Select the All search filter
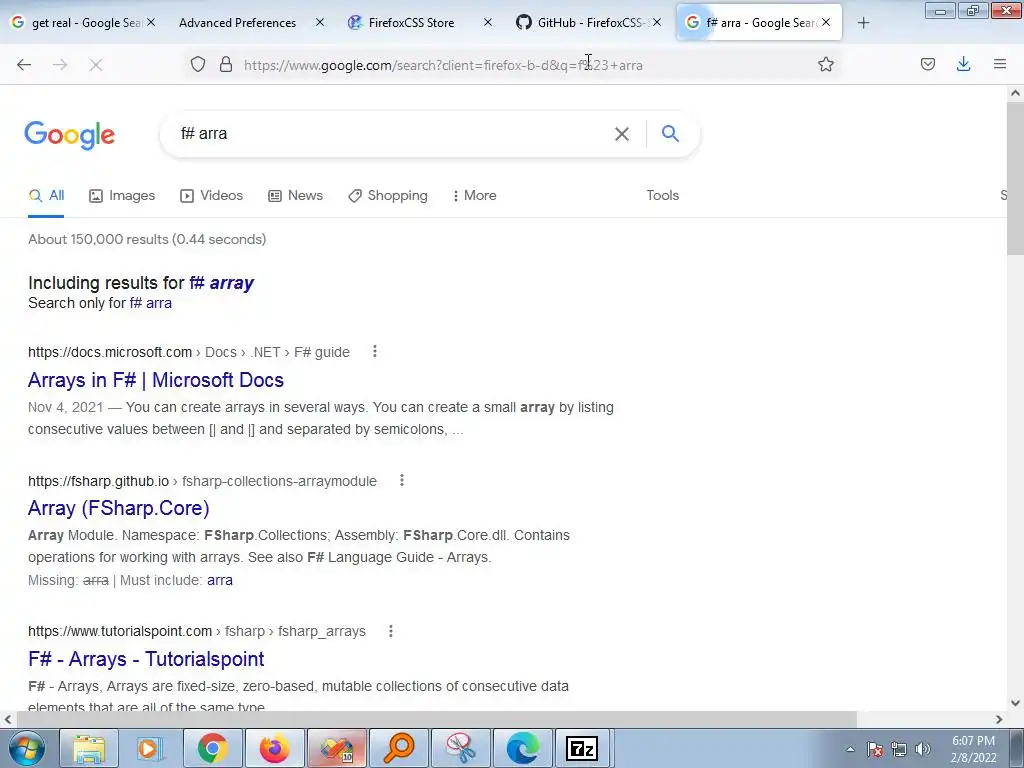 [46, 195]
